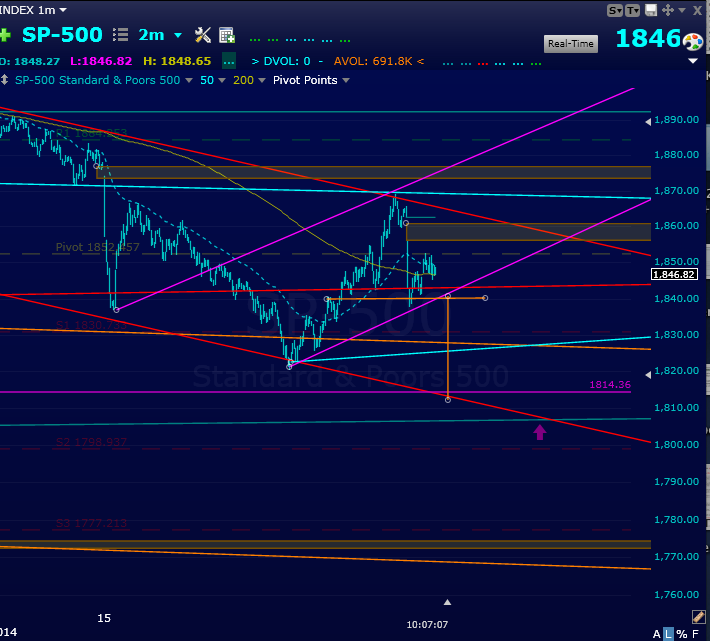
Task: Click the 10:07:07 time label
Action: 427,625
